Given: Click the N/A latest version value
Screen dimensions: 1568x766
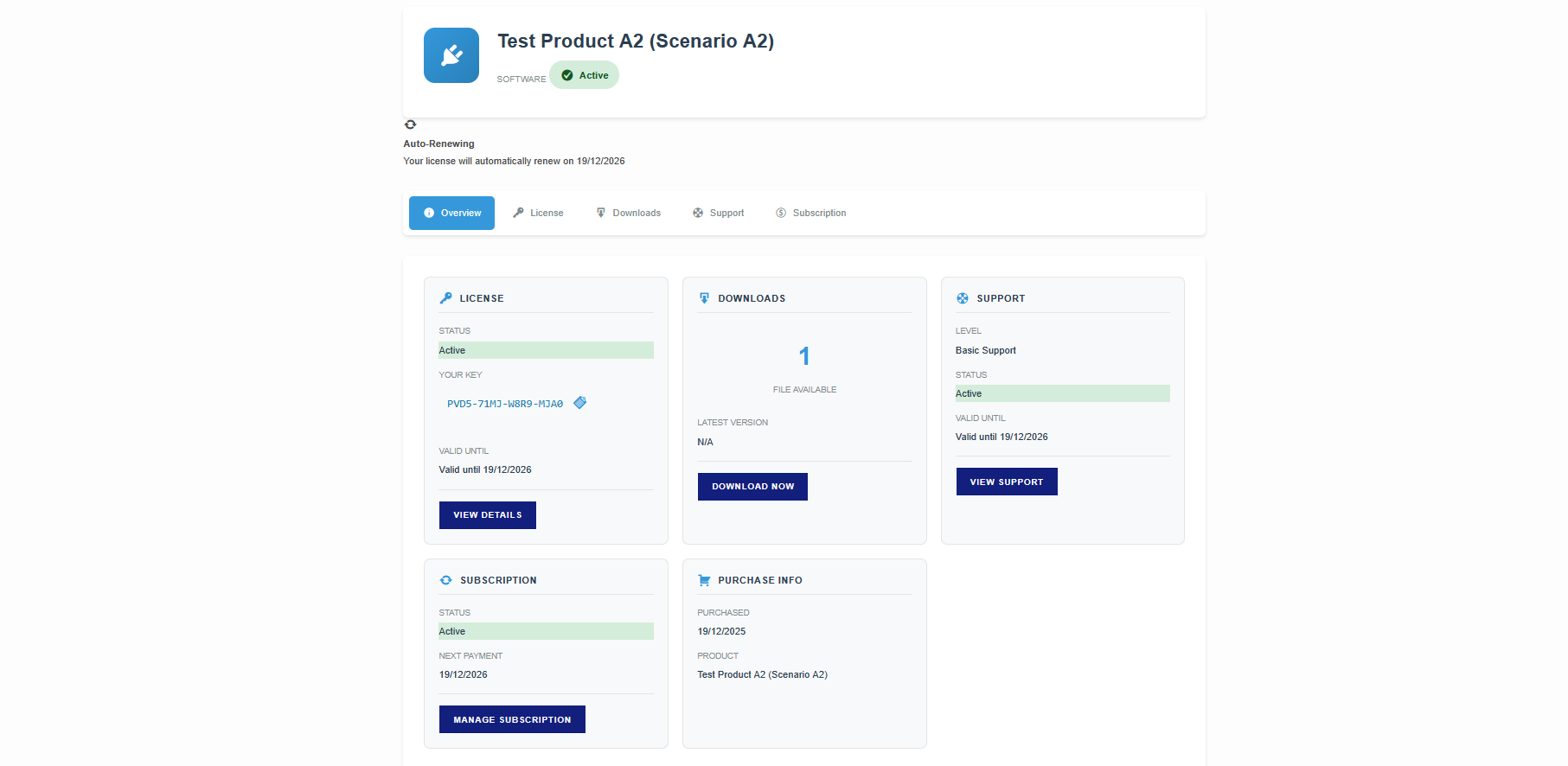Looking at the screenshot, I should pyautogui.click(x=706, y=442).
